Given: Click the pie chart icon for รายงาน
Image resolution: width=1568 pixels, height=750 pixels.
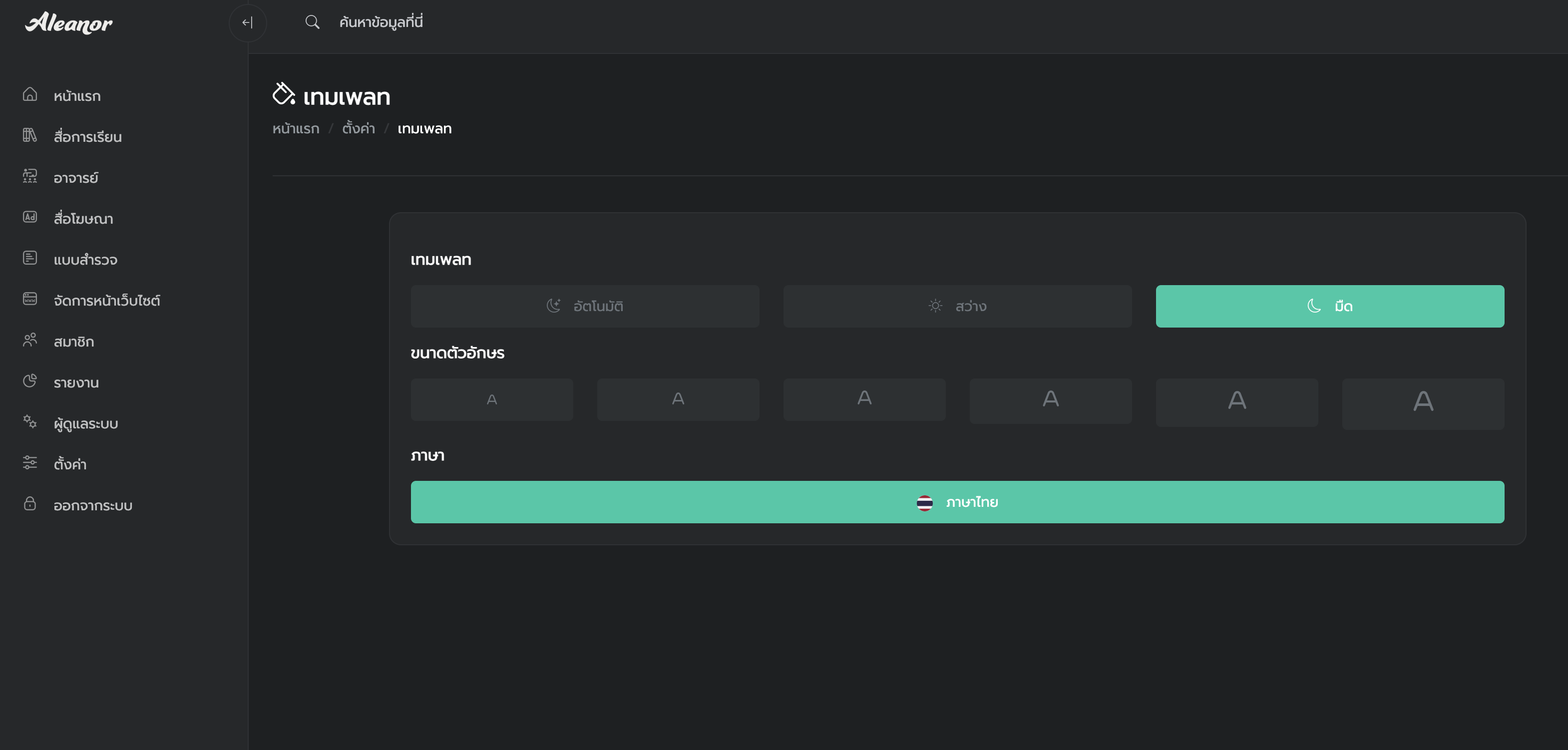Looking at the screenshot, I should point(30,381).
